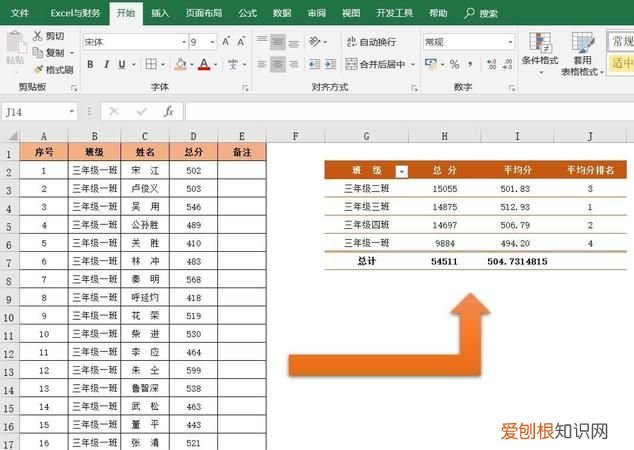This screenshot has width=634, height=450.
Task: Open the Alignment group dialog launcher
Action: point(414,88)
